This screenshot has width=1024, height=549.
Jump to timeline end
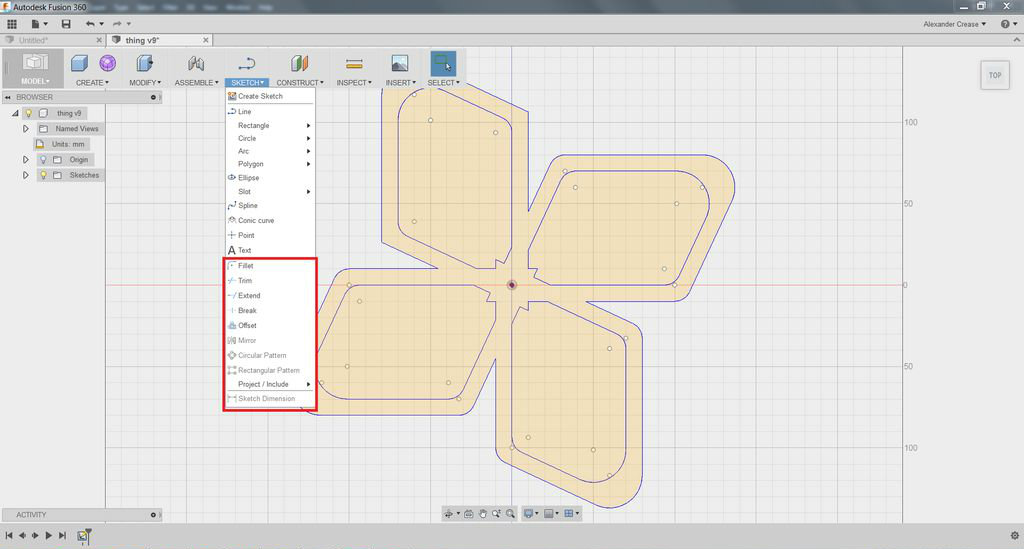click(62, 535)
